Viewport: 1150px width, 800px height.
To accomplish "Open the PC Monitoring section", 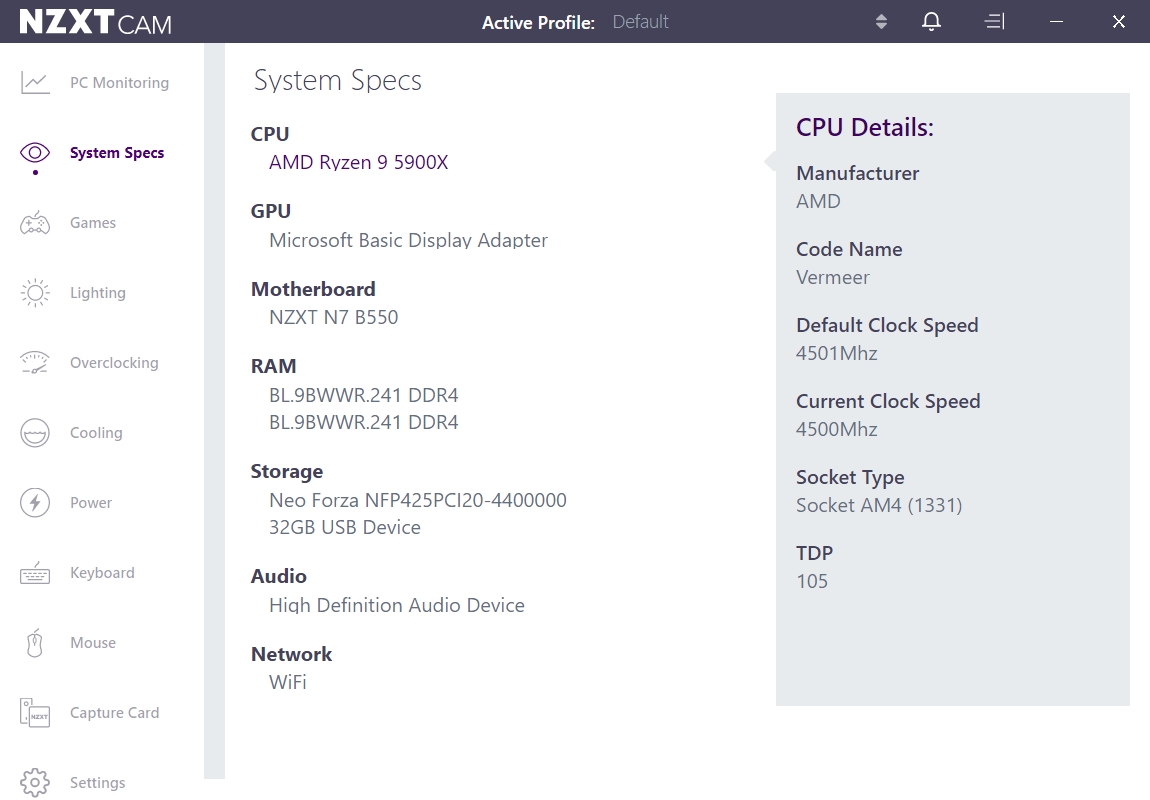I will pyautogui.click(x=120, y=83).
